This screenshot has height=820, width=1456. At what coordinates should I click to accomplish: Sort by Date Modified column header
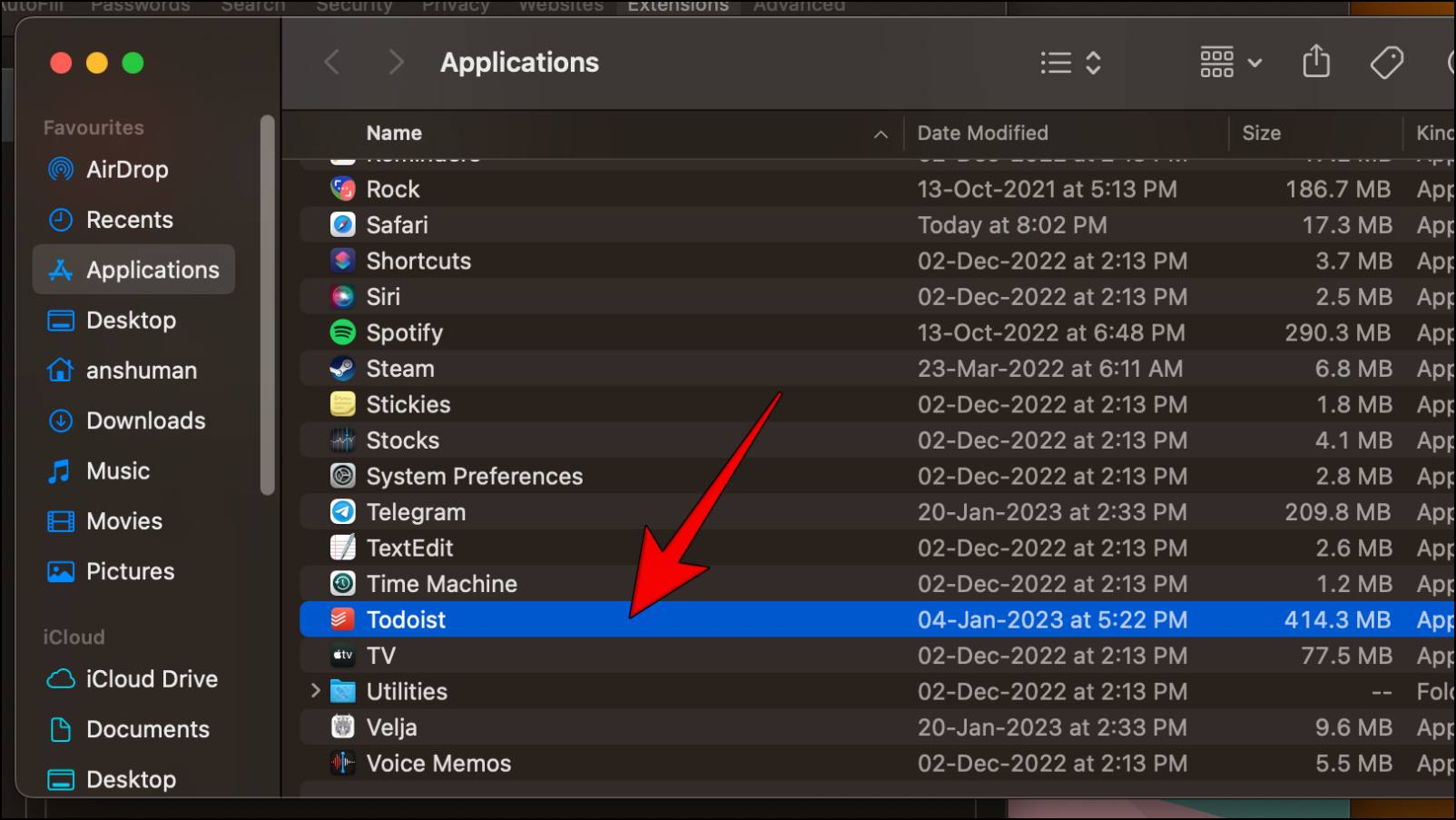click(x=982, y=133)
